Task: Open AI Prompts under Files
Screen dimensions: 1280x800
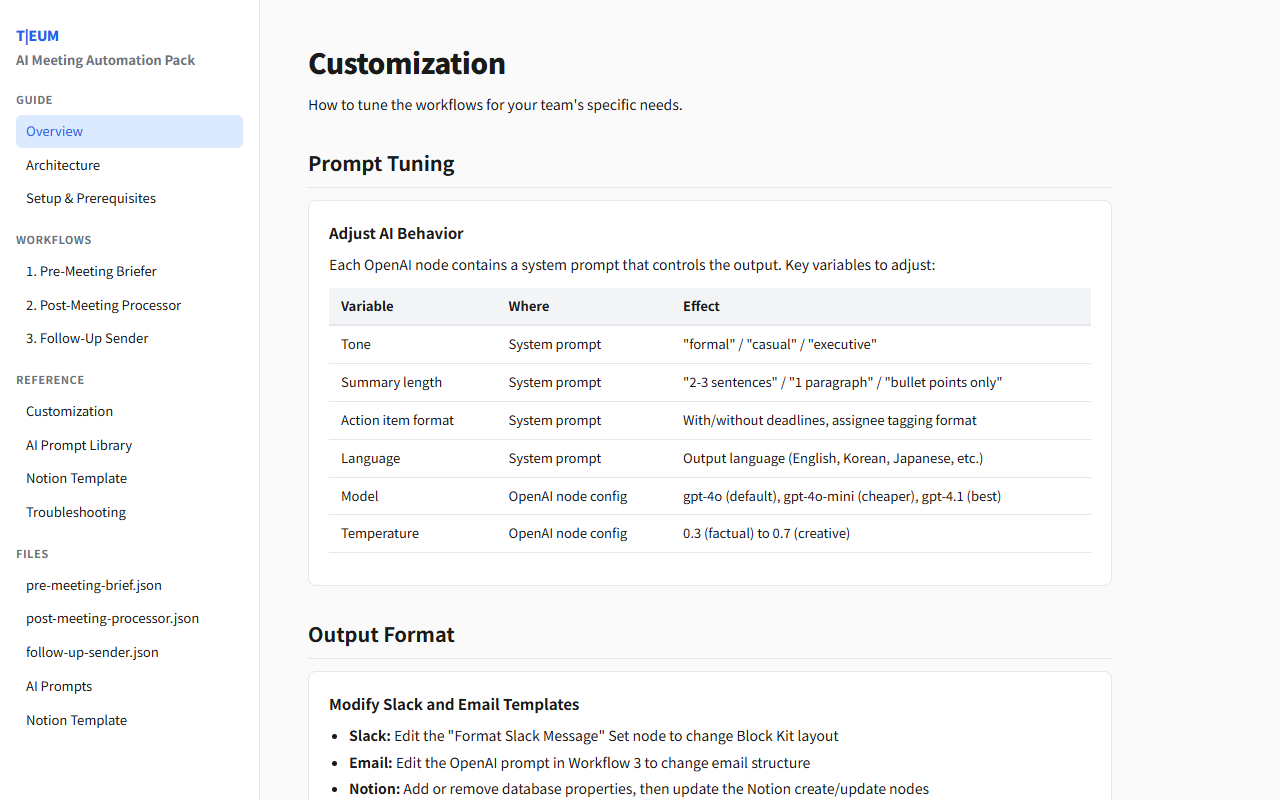Action: [x=58, y=686]
